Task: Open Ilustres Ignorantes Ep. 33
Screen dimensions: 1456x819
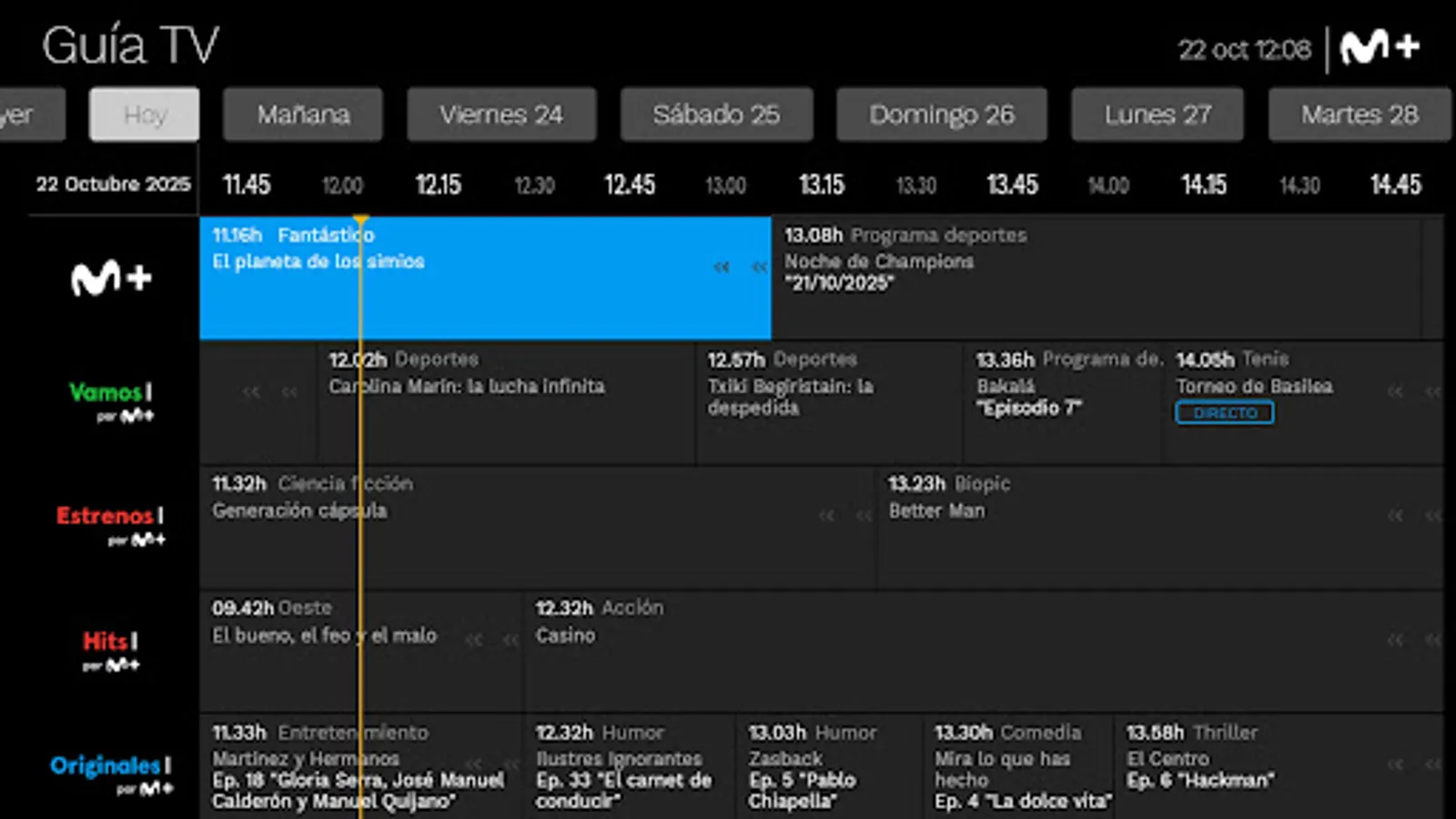Action: 629,767
